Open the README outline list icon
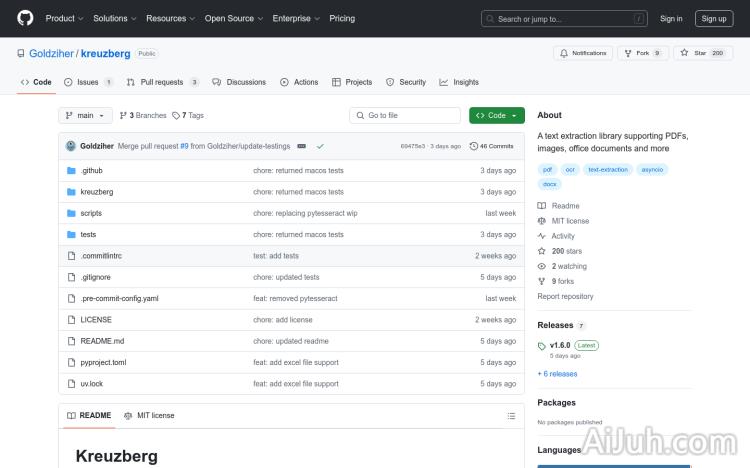The image size is (750, 468). [x=511, y=415]
